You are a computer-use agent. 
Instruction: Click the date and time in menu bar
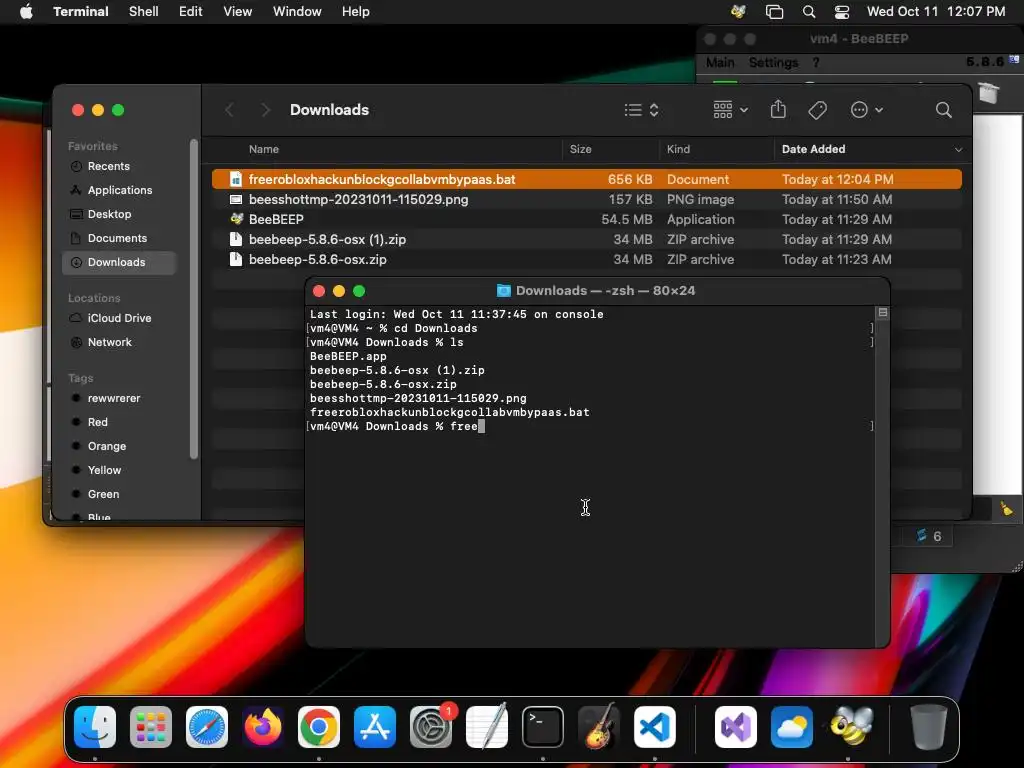(x=936, y=12)
